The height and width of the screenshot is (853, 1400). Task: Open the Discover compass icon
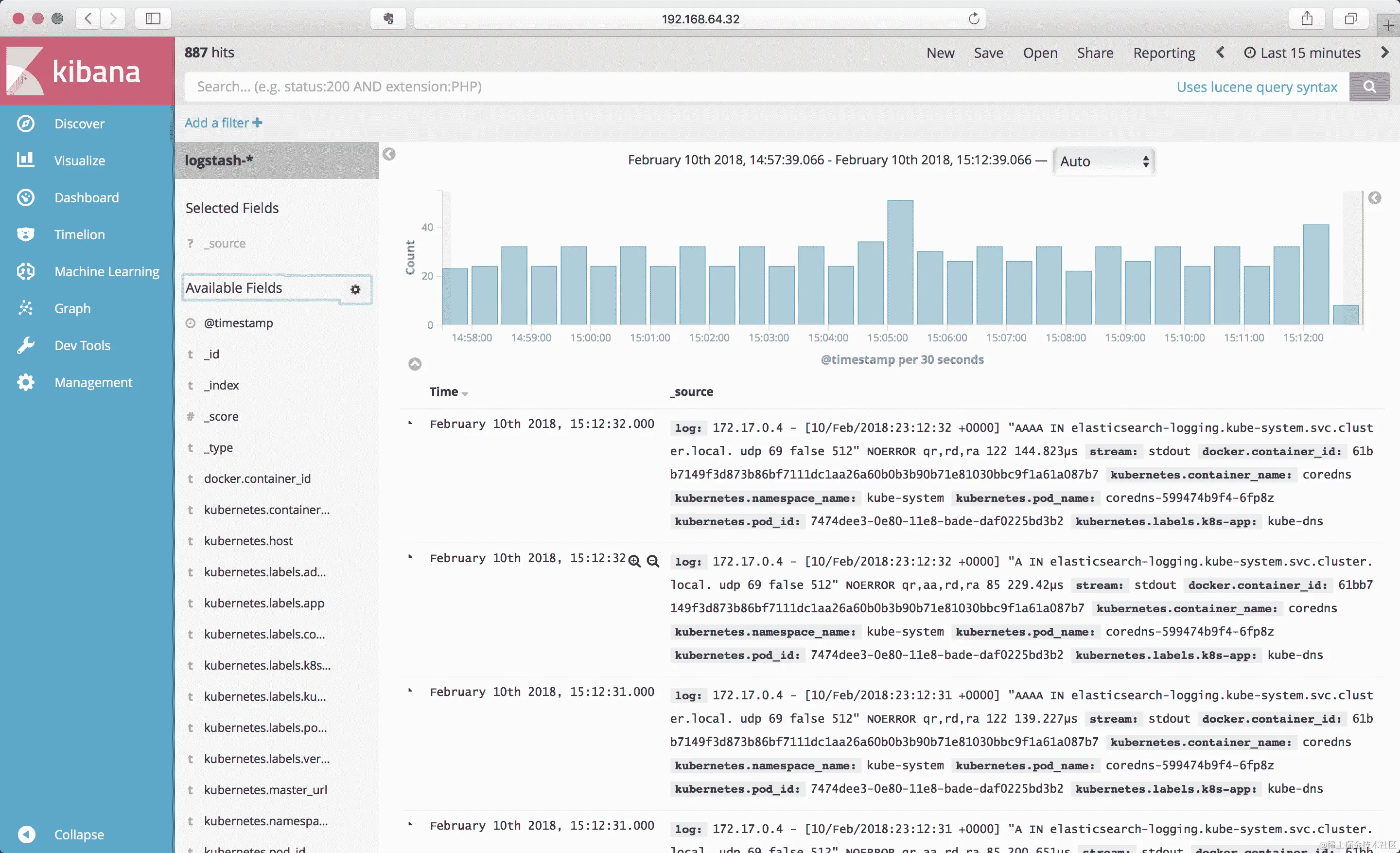tap(26, 124)
